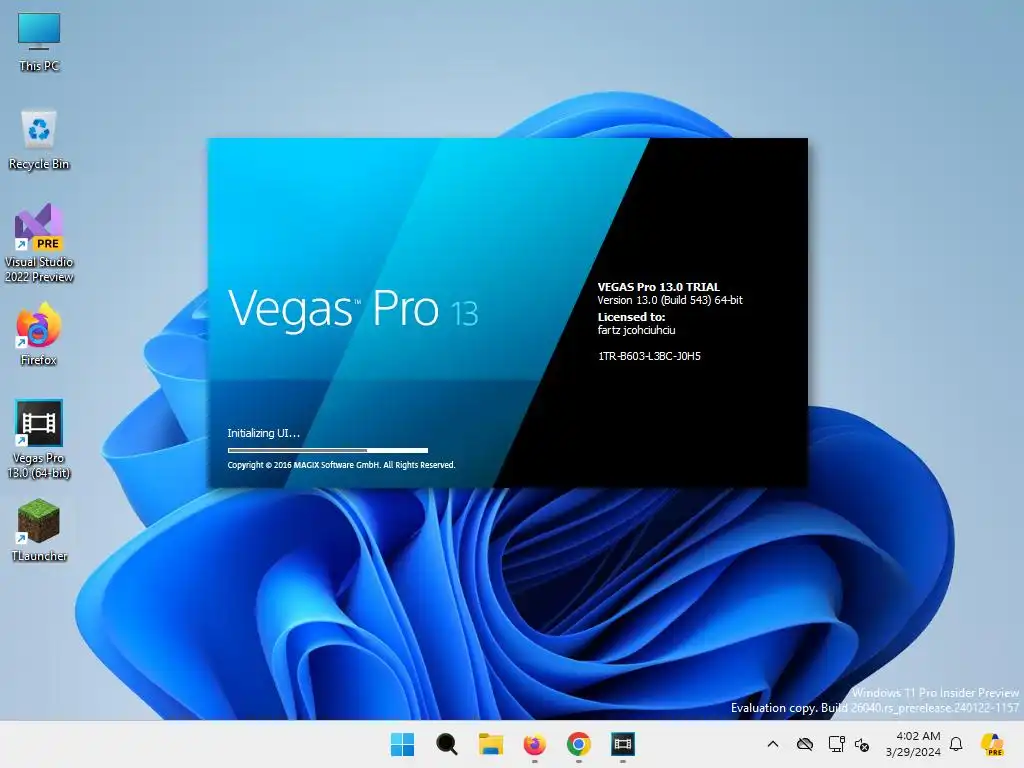Click the "Licensed to:" label
The height and width of the screenshot is (768, 1024).
(632, 317)
